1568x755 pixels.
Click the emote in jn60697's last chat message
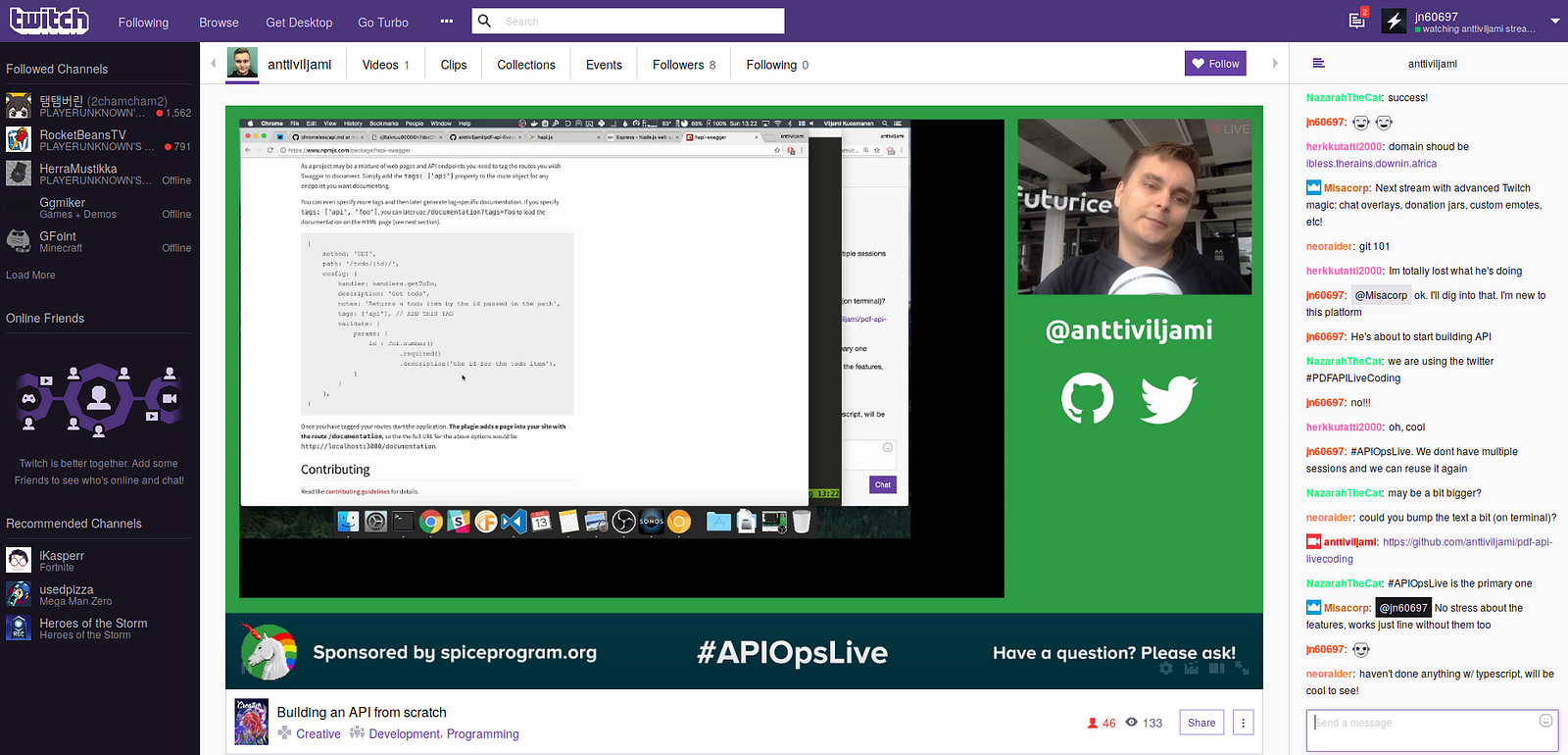click(x=1361, y=649)
